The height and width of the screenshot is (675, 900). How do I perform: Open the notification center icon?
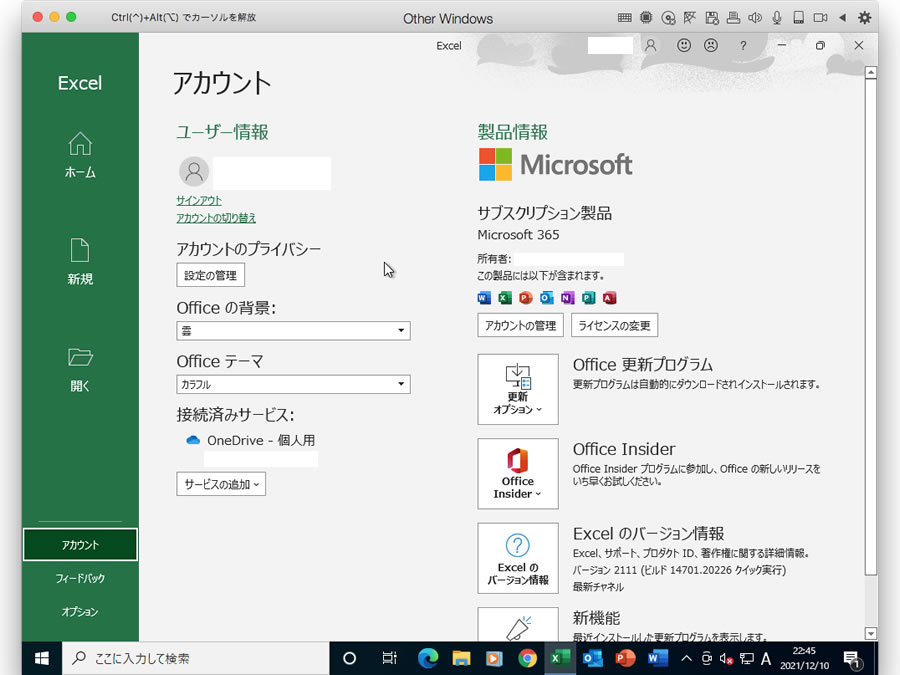(x=852, y=659)
